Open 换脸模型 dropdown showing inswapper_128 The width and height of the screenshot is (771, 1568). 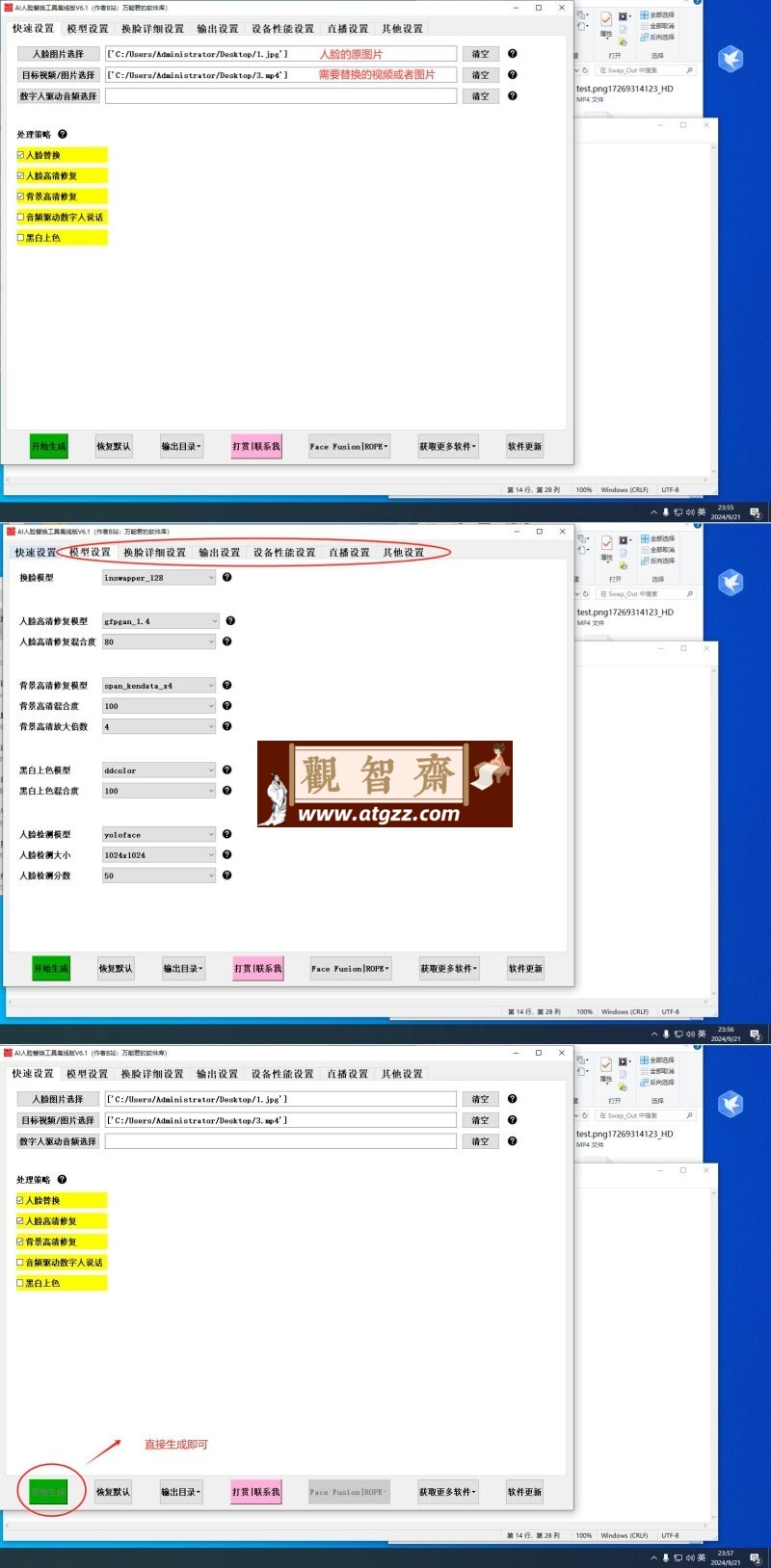coord(159,578)
